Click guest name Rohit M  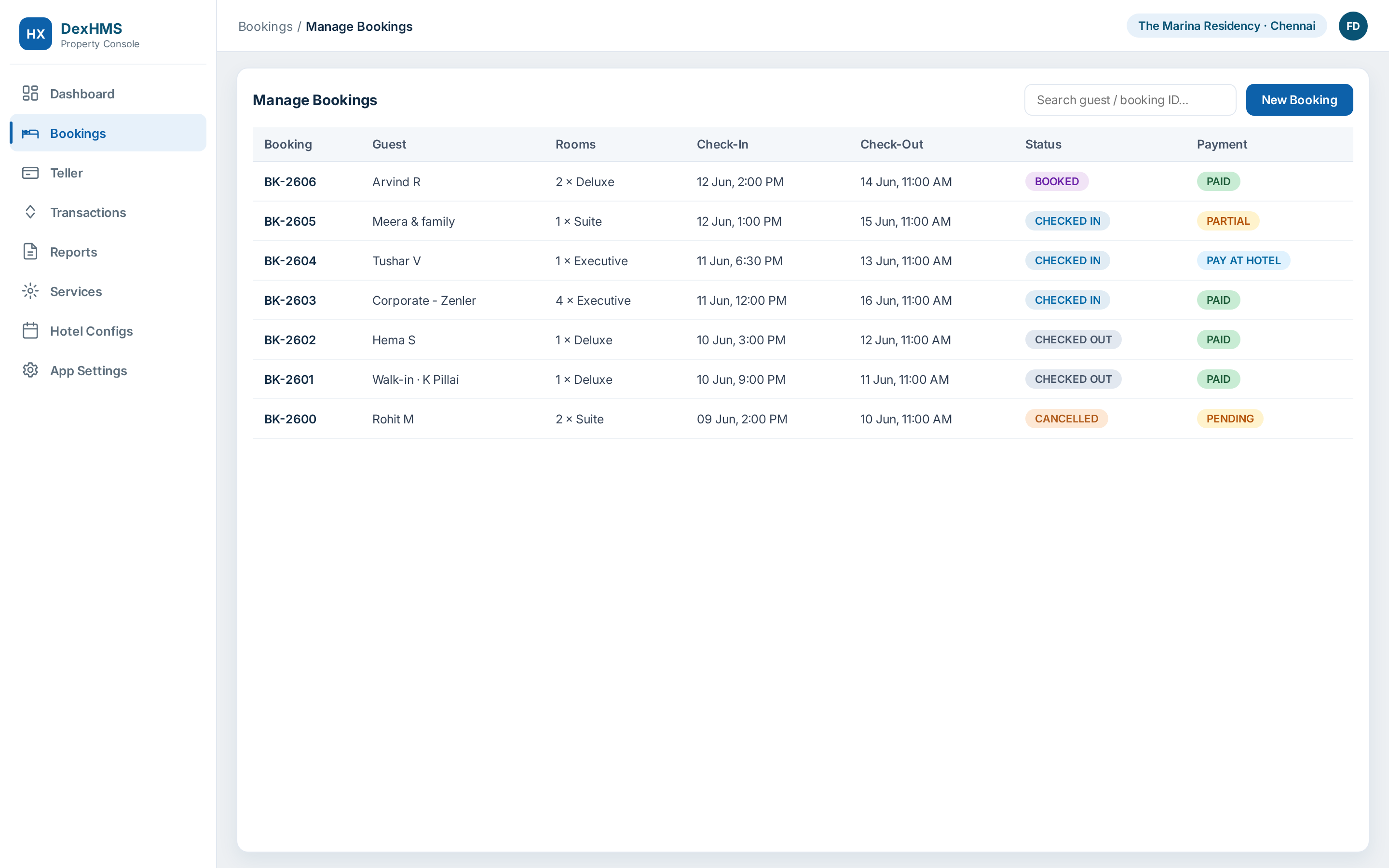(393, 420)
